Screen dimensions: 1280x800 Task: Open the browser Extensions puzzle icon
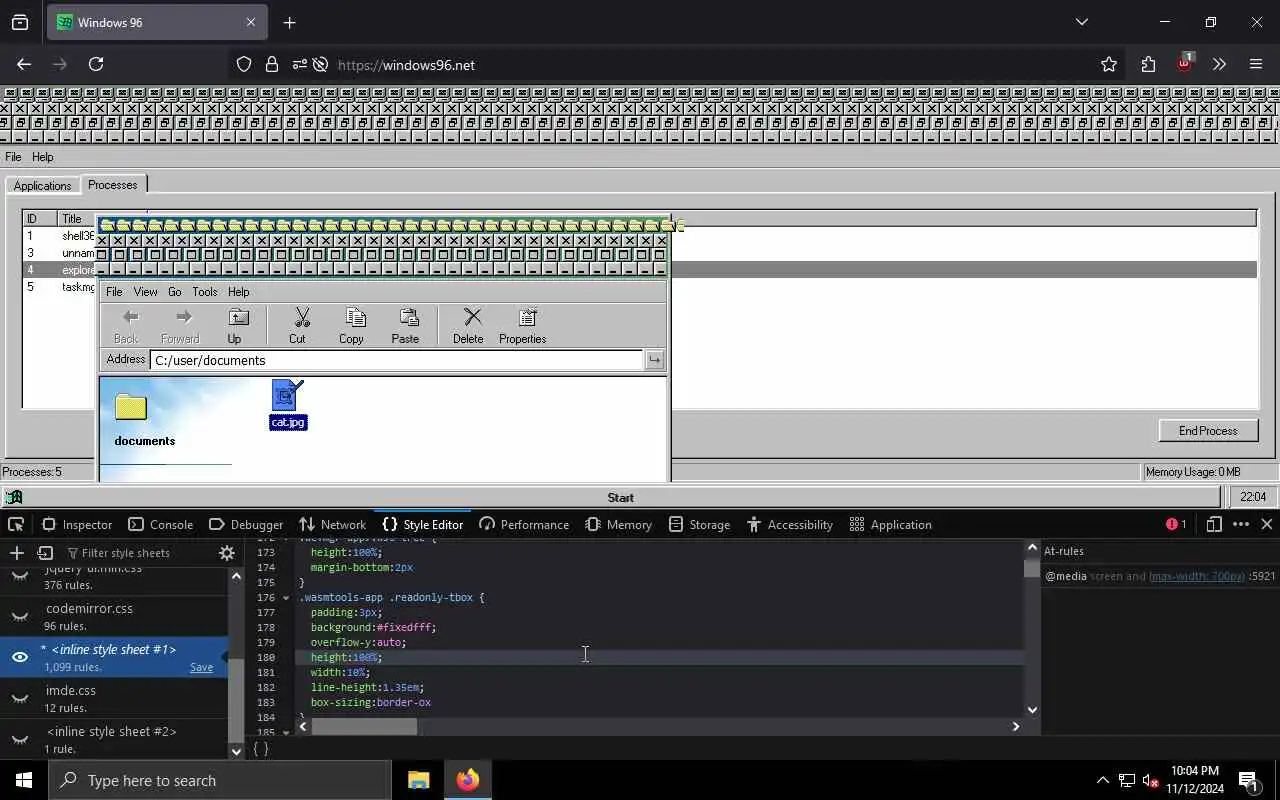(1148, 64)
